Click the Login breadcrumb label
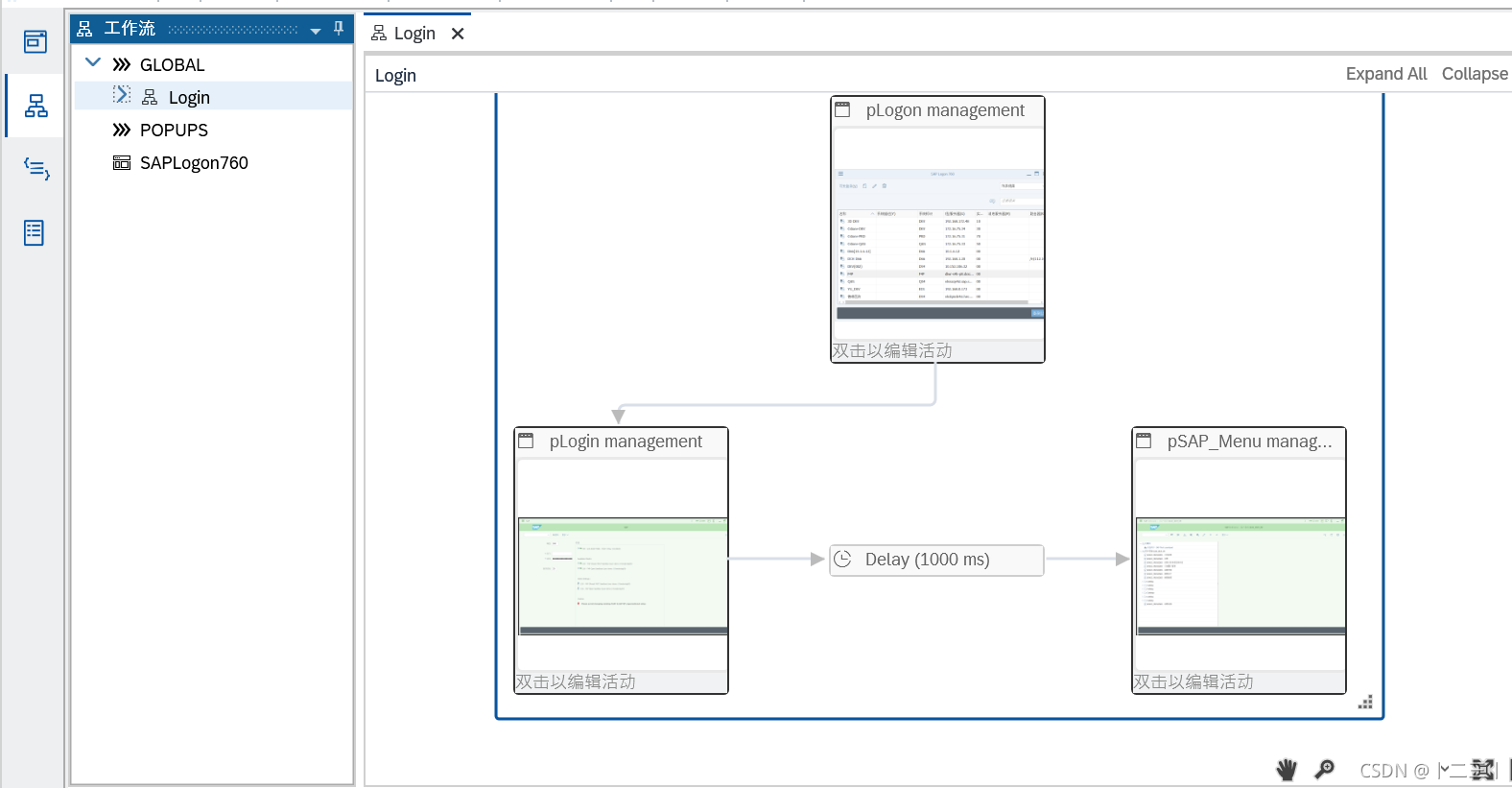Viewport: 1512px width, 788px height. (395, 76)
